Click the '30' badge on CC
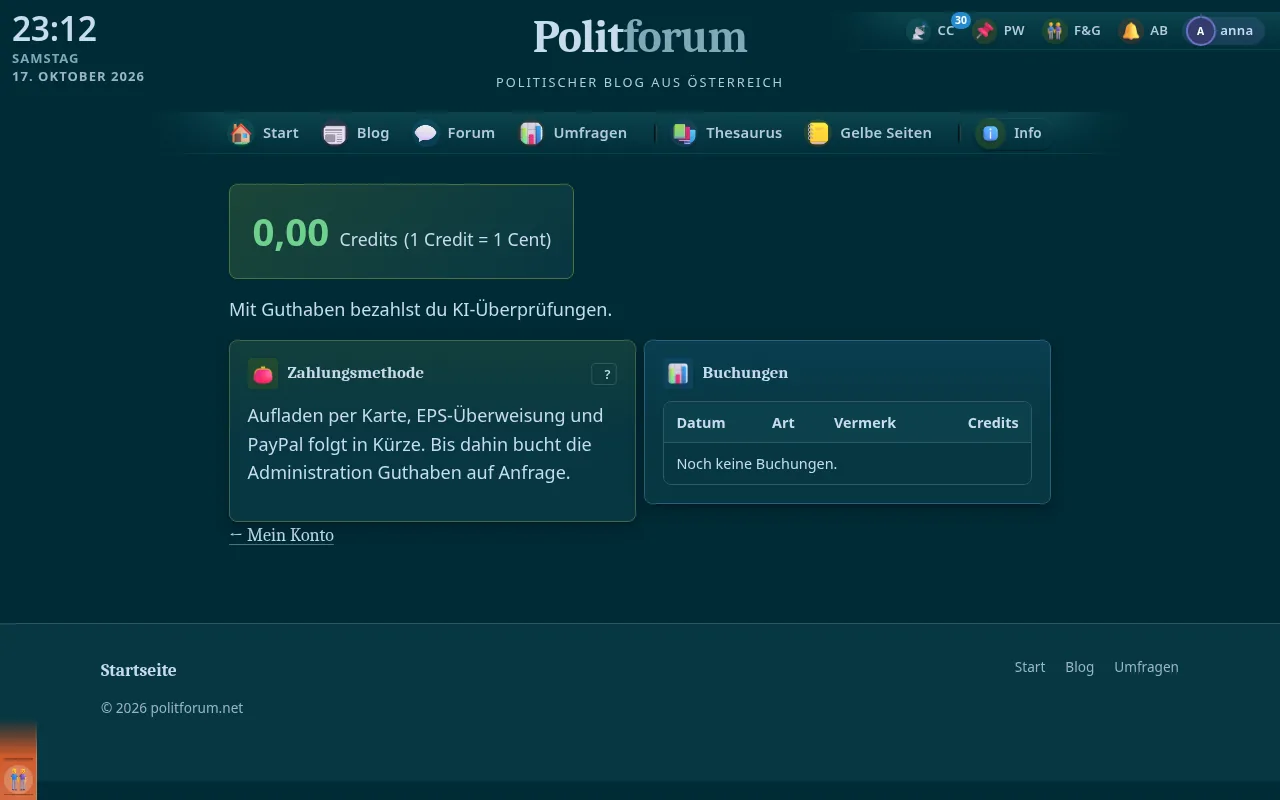1280x800 pixels. coord(961,20)
